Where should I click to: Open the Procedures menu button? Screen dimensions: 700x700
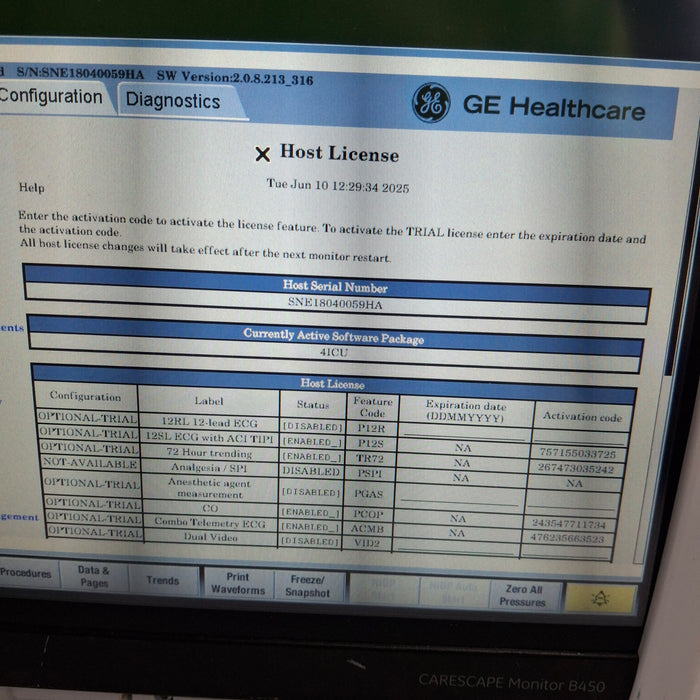(26, 573)
